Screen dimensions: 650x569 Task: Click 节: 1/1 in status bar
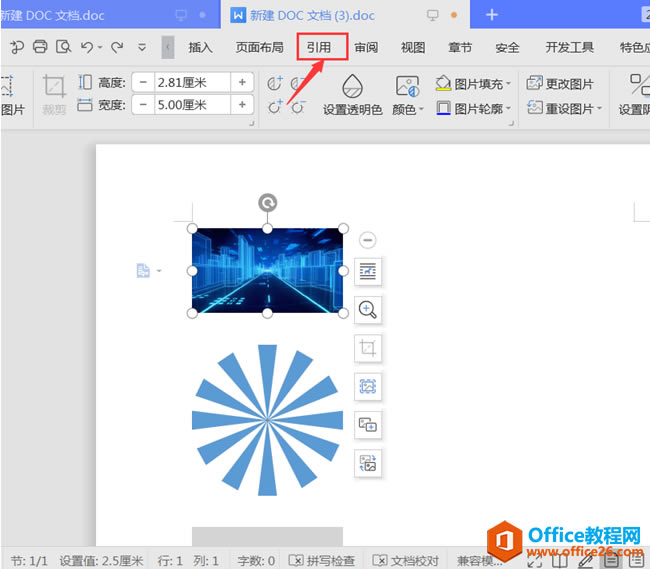[x=29, y=561]
